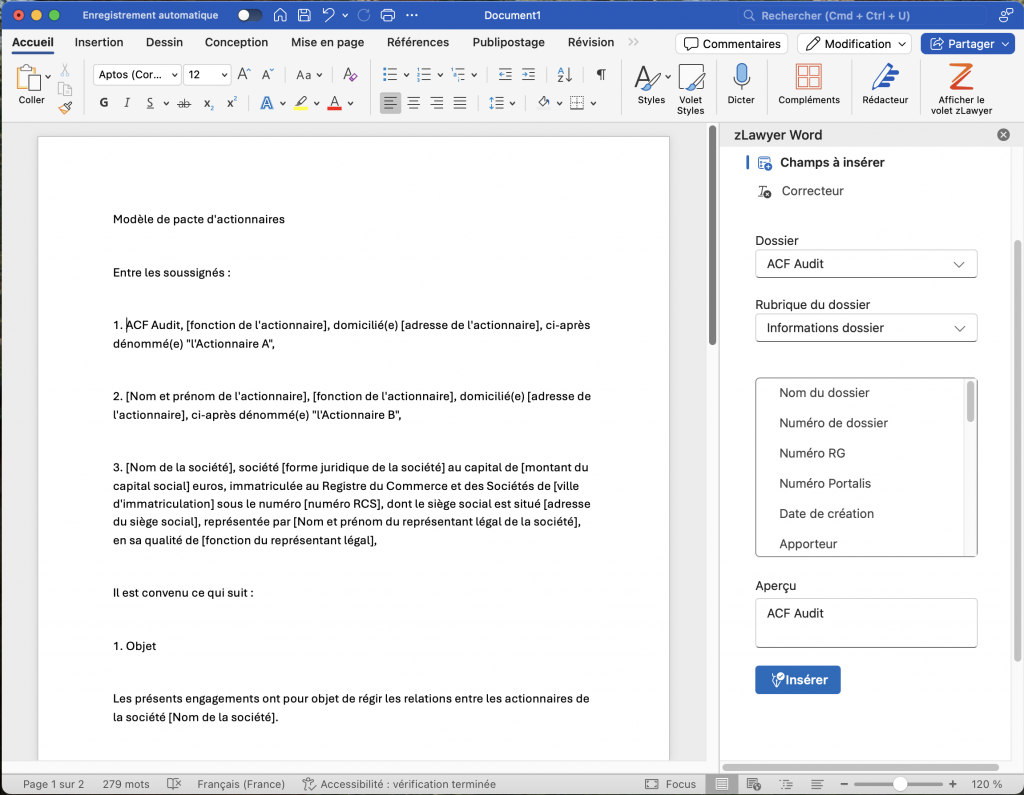Toggle italic formatting button
1024x795 pixels.
pyautogui.click(x=127, y=103)
